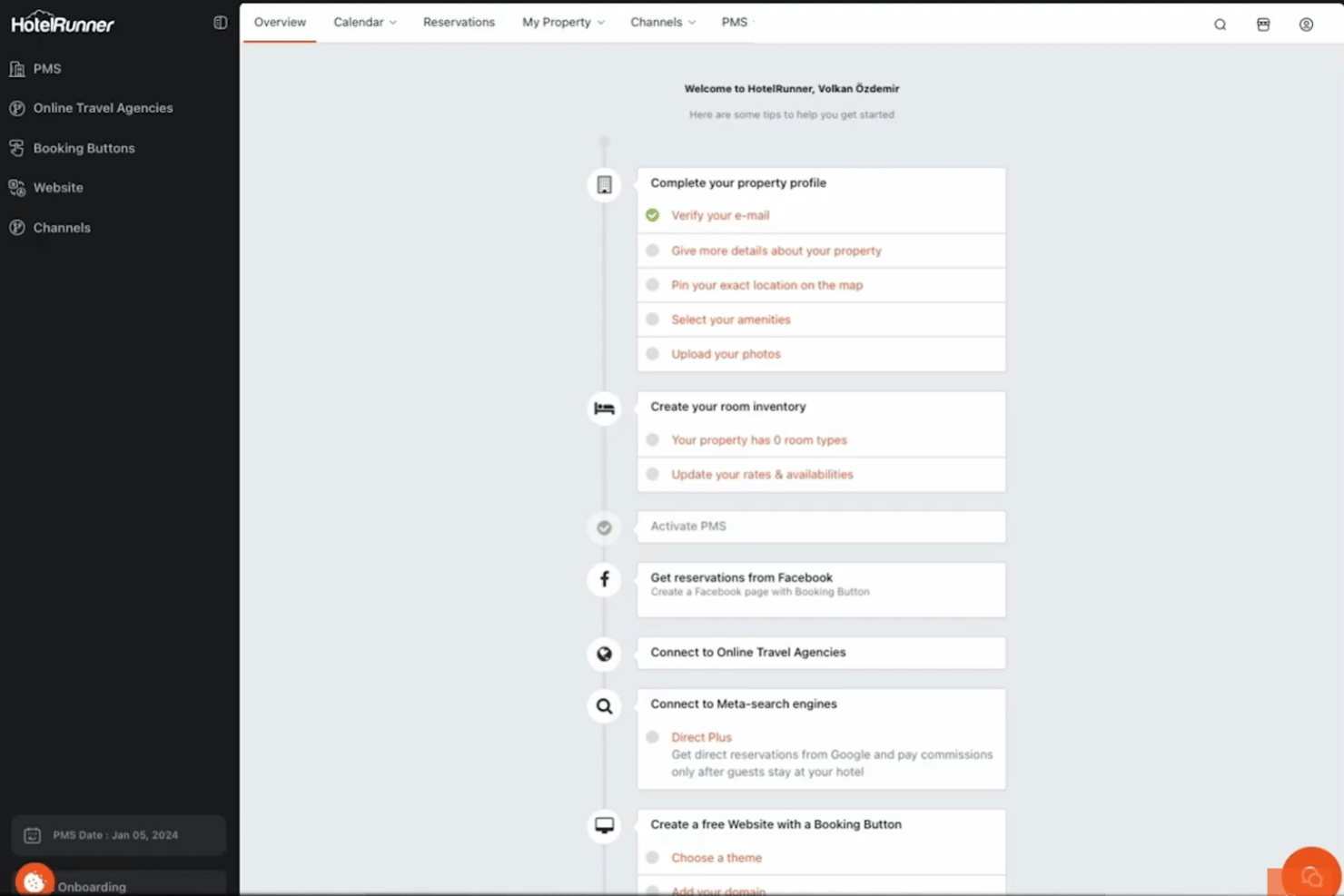Open the Reservations tab
This screenshot has width=1344, height=896.
click(x=459, y=22)
